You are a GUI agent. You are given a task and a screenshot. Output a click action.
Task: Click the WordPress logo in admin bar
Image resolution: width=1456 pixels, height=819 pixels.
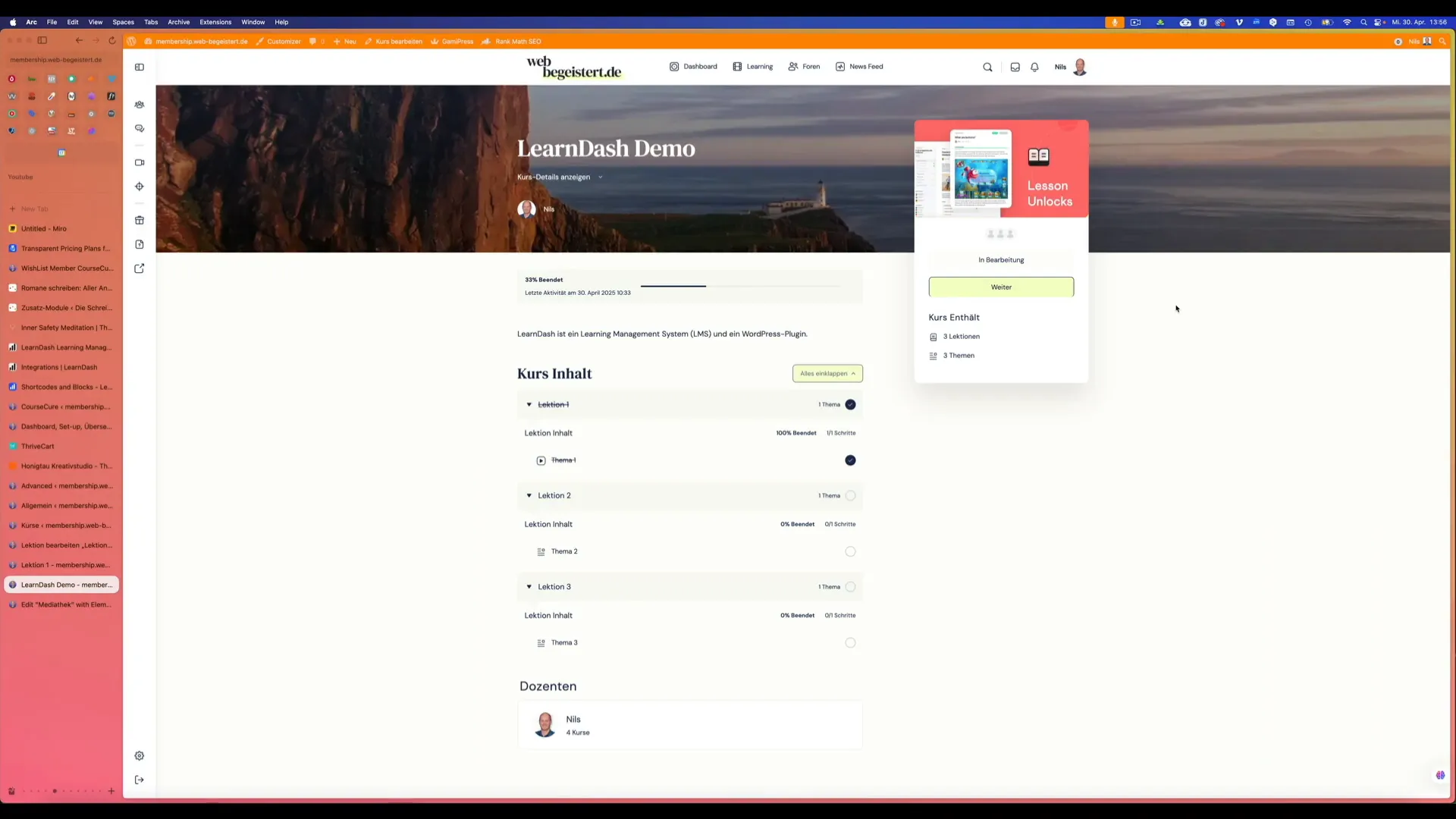point(131,41)
